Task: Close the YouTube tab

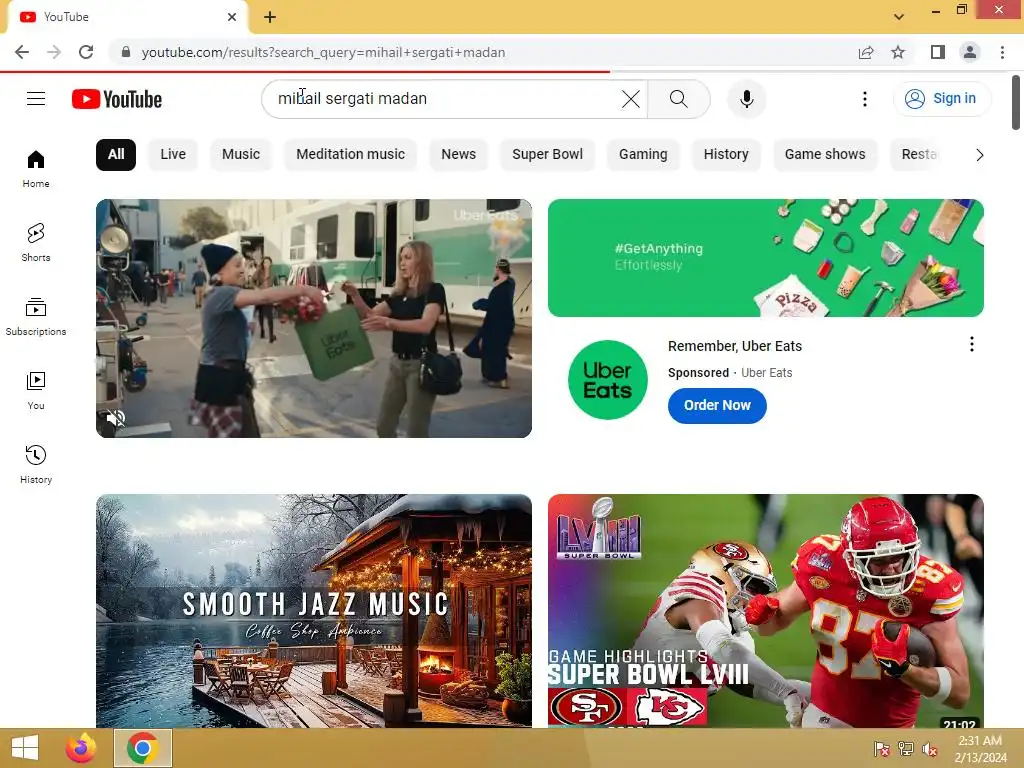Action: (232, 17)
